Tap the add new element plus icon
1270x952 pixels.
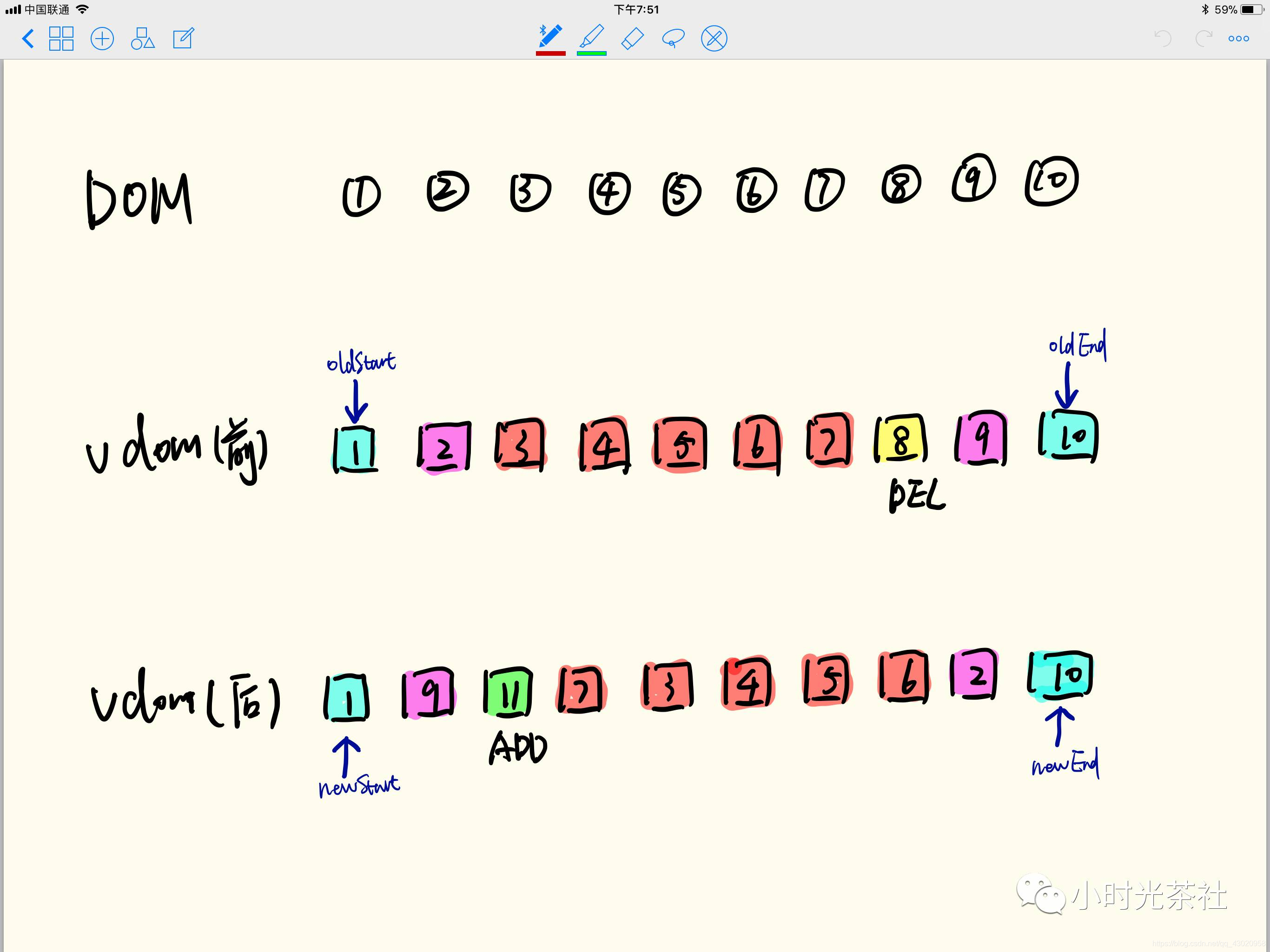tap(102, 39)
